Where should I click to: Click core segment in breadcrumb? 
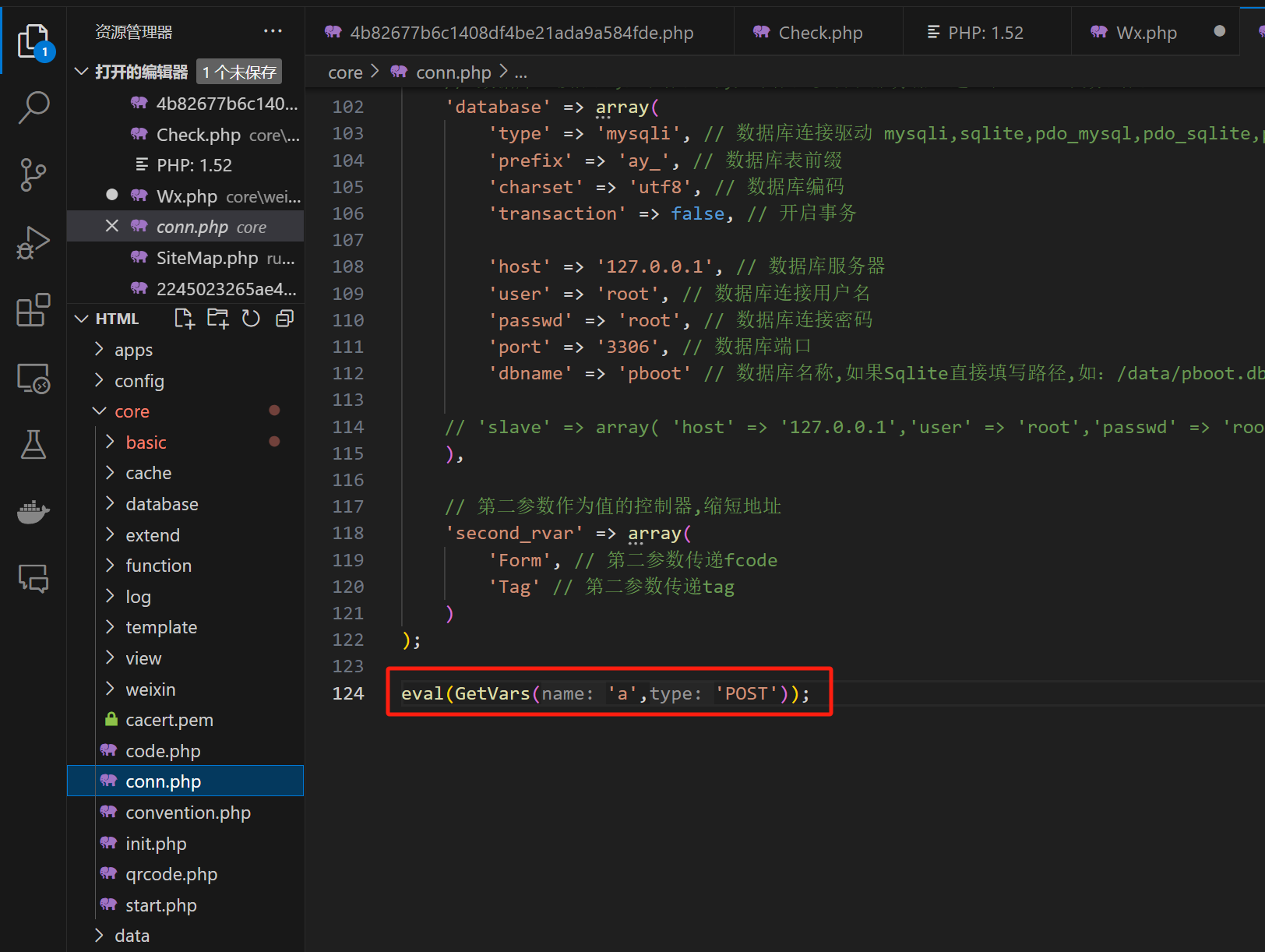(345, 72)
